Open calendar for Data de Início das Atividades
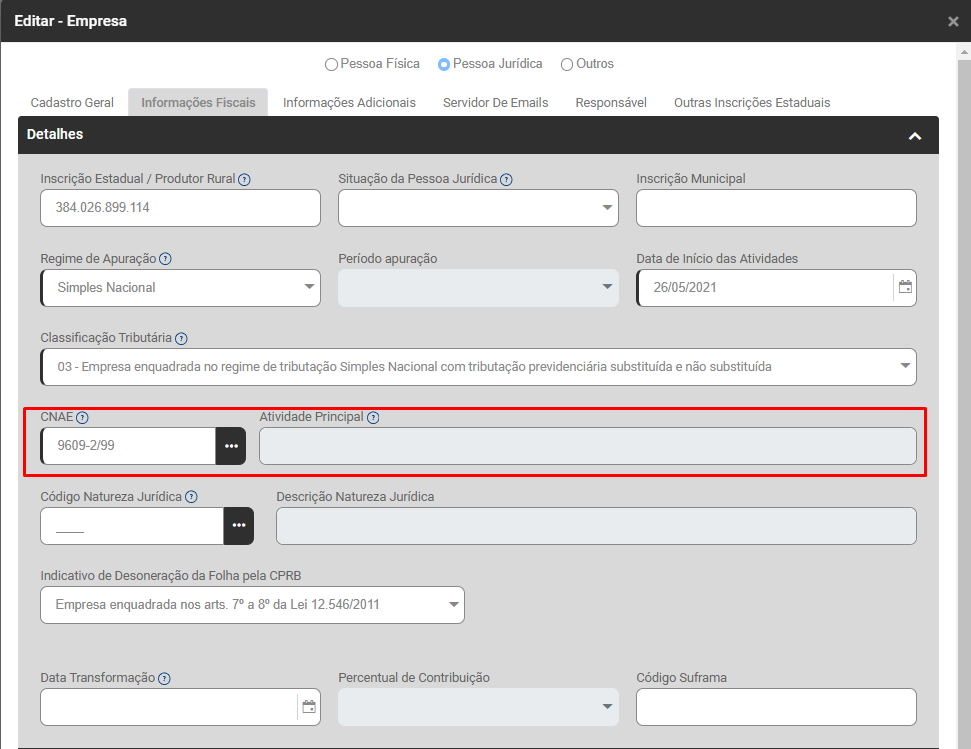971x749 pixels. tap(905, 287)
